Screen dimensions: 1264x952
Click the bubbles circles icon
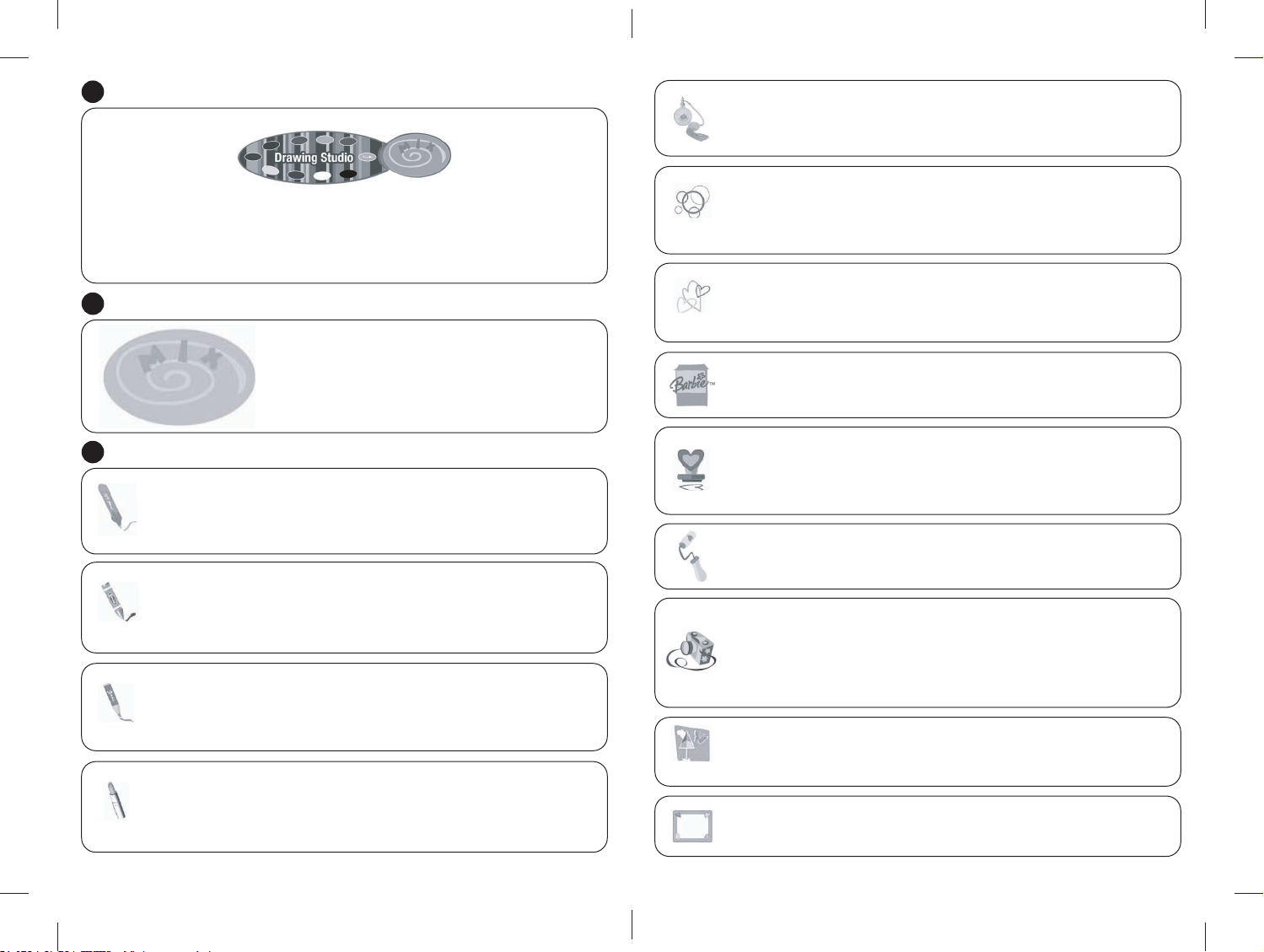tap(692, 202)
